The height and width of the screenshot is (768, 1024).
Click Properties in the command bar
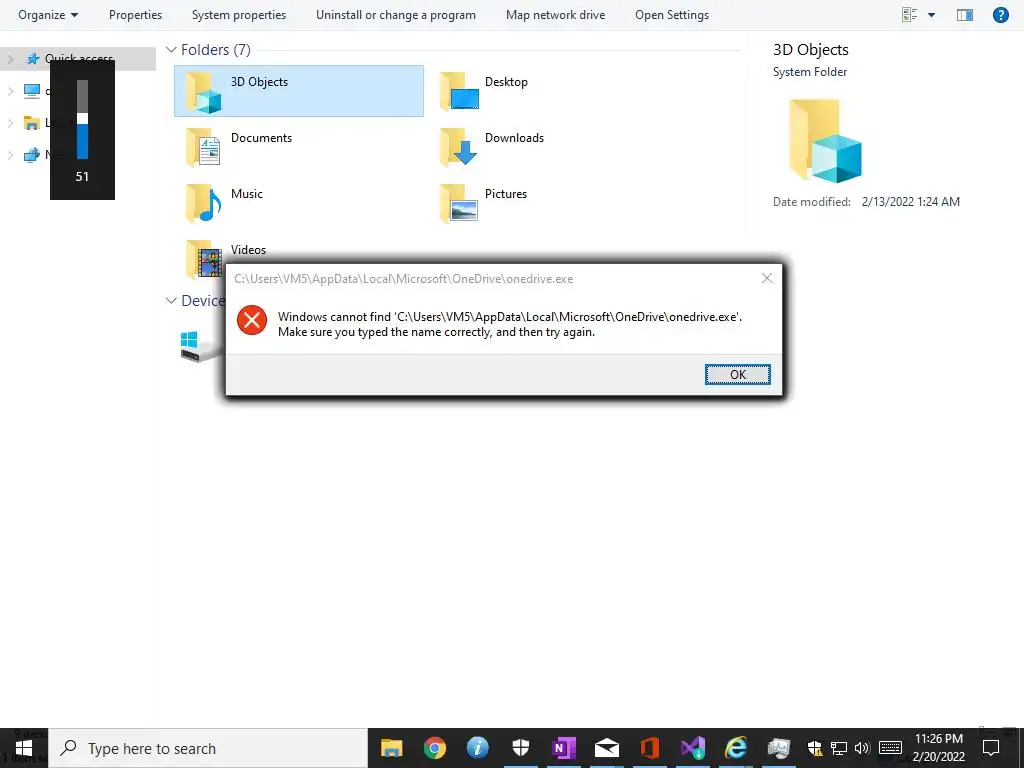[x=135, y=14]
